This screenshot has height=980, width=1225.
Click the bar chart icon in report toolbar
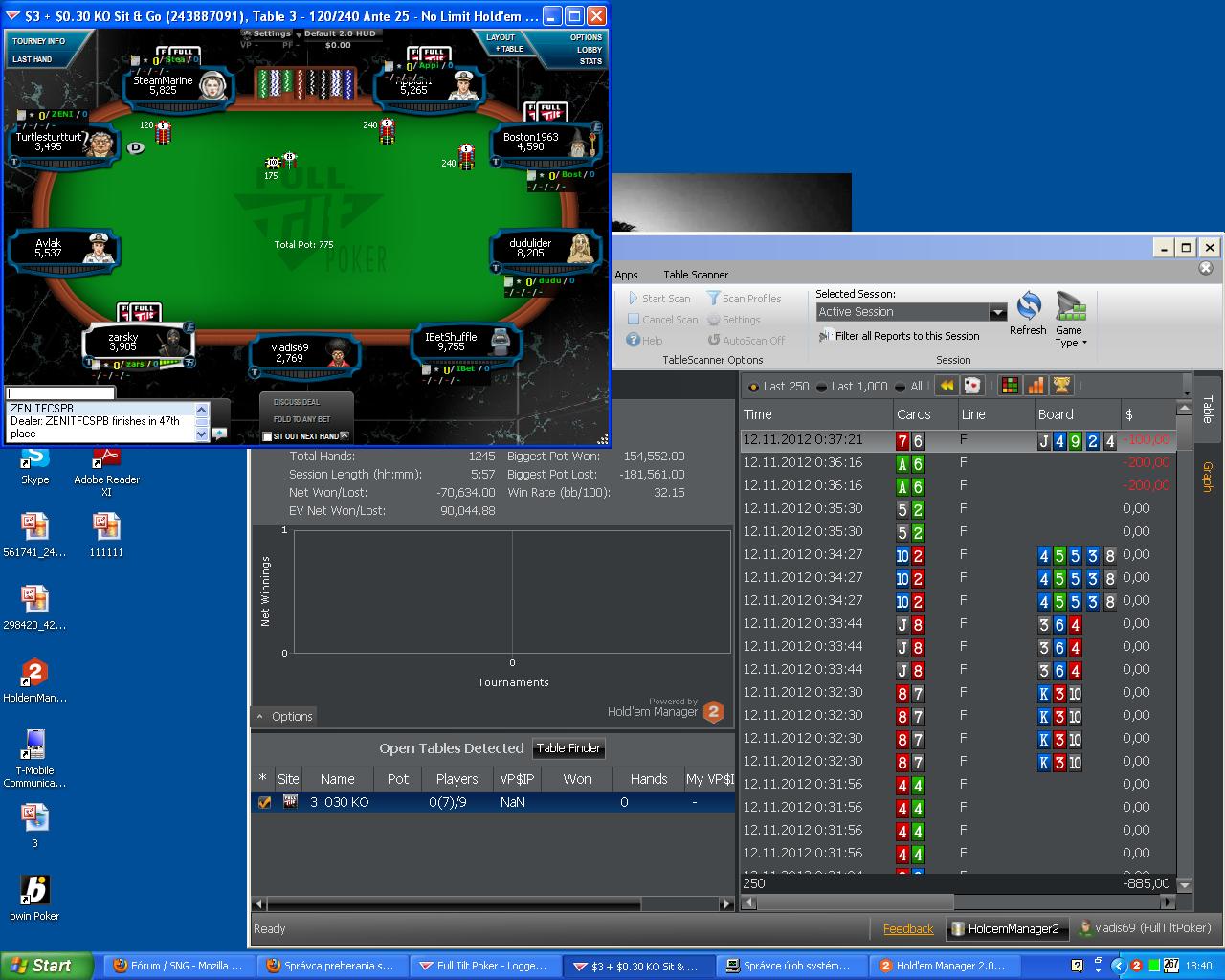point(1036,386)
